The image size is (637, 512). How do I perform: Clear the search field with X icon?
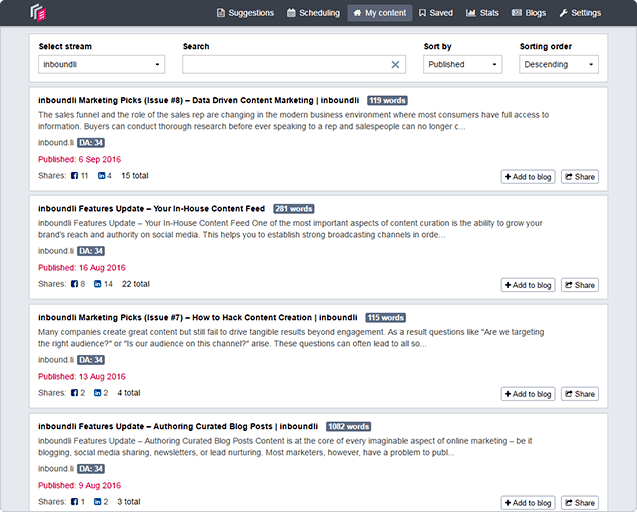(395, 65)
